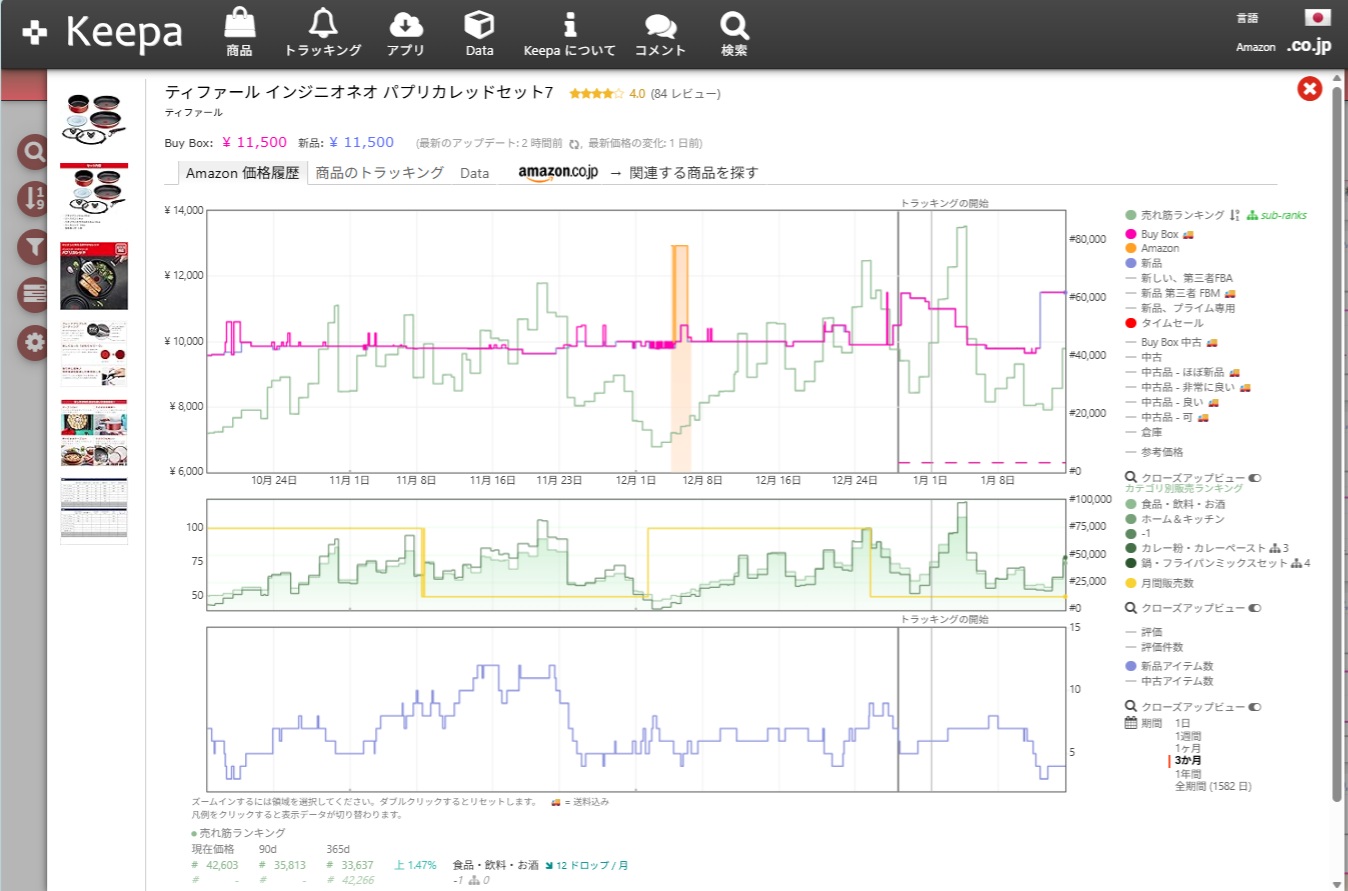Image resolution: width=1348 pixels, height=891 pixels.
Task: Select the 1年間 time range
Action: (1188, 773)
